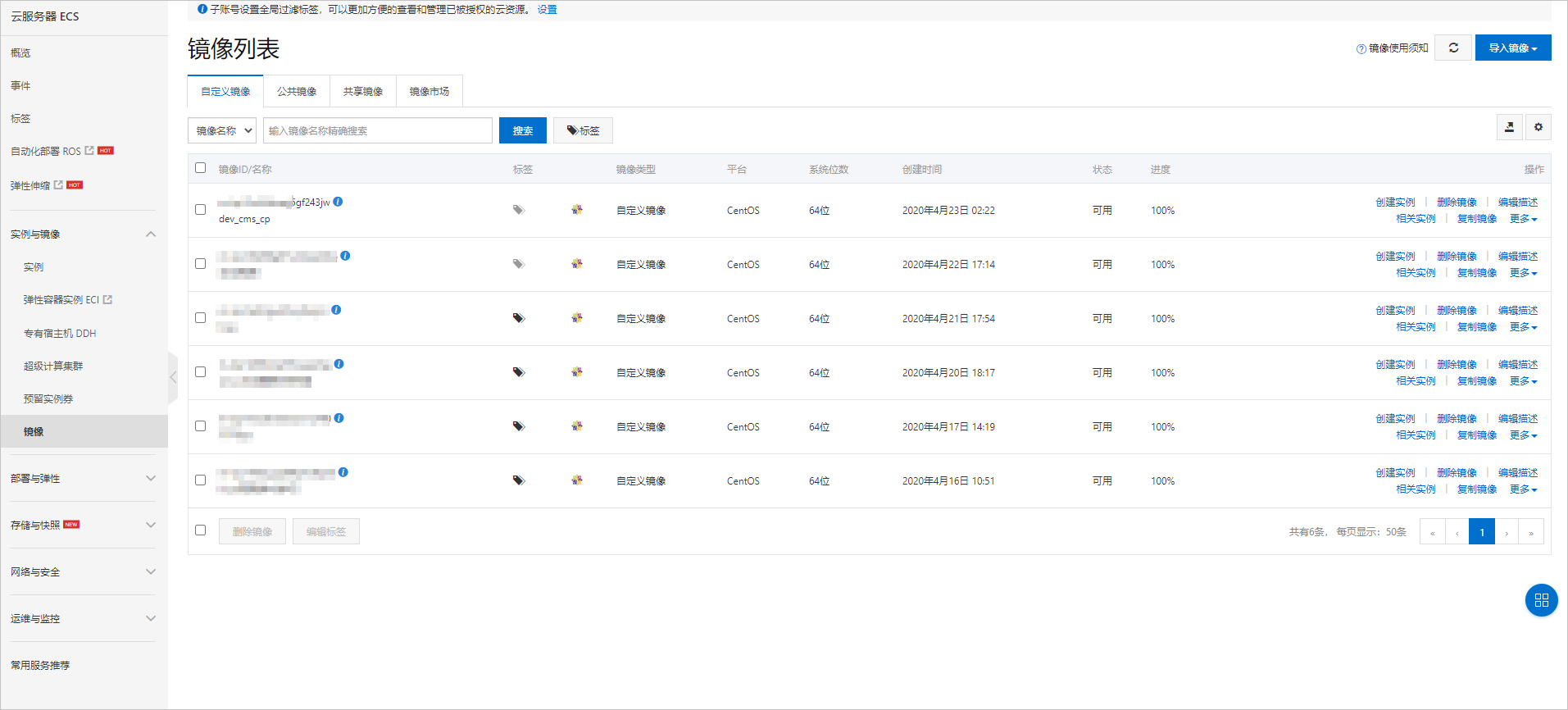The height and width of the screenshot is (710, 1568).
Task: Click the export list icon above table
Action: click(1509, 127)
